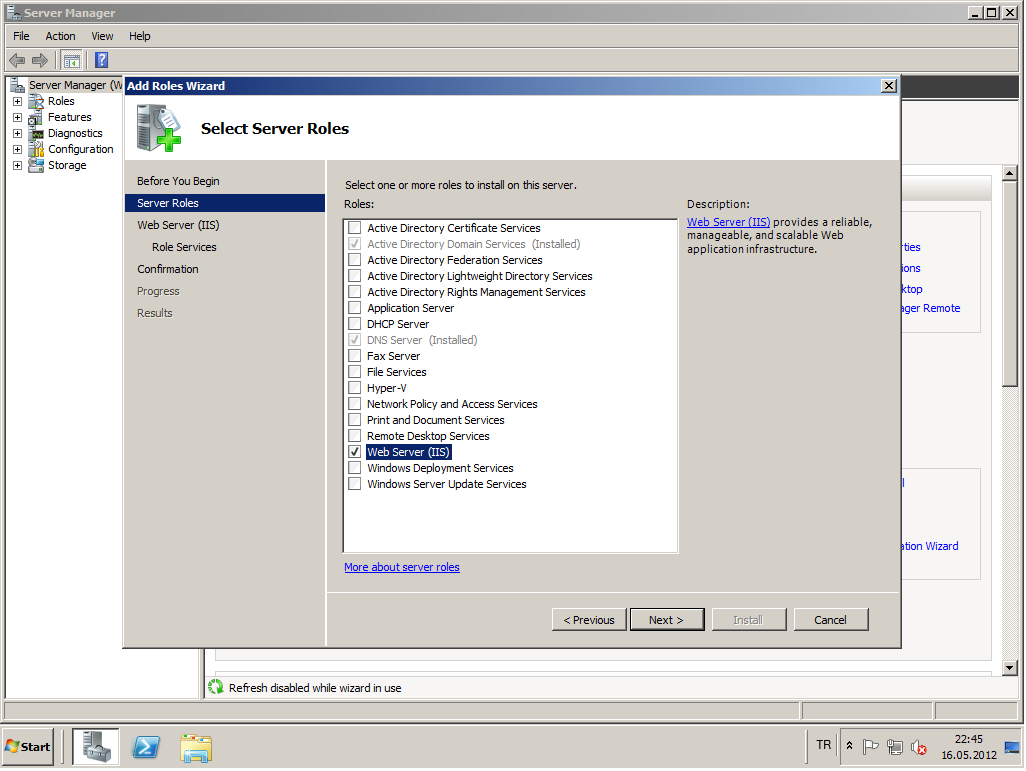The width and height of the screenshot is (1026, 771).
Task: Click the muted volume tray icon
Action: (x=918, y=747)
